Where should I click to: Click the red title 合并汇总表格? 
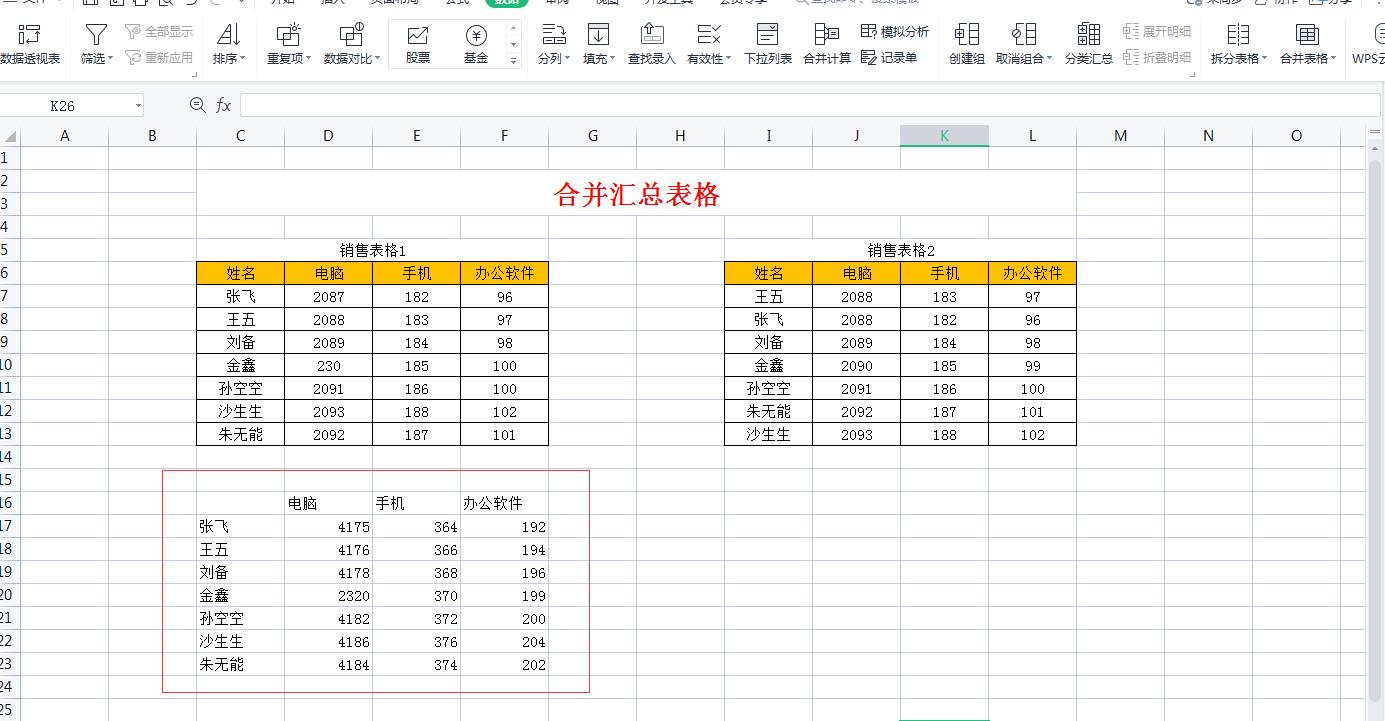[637, 194]
